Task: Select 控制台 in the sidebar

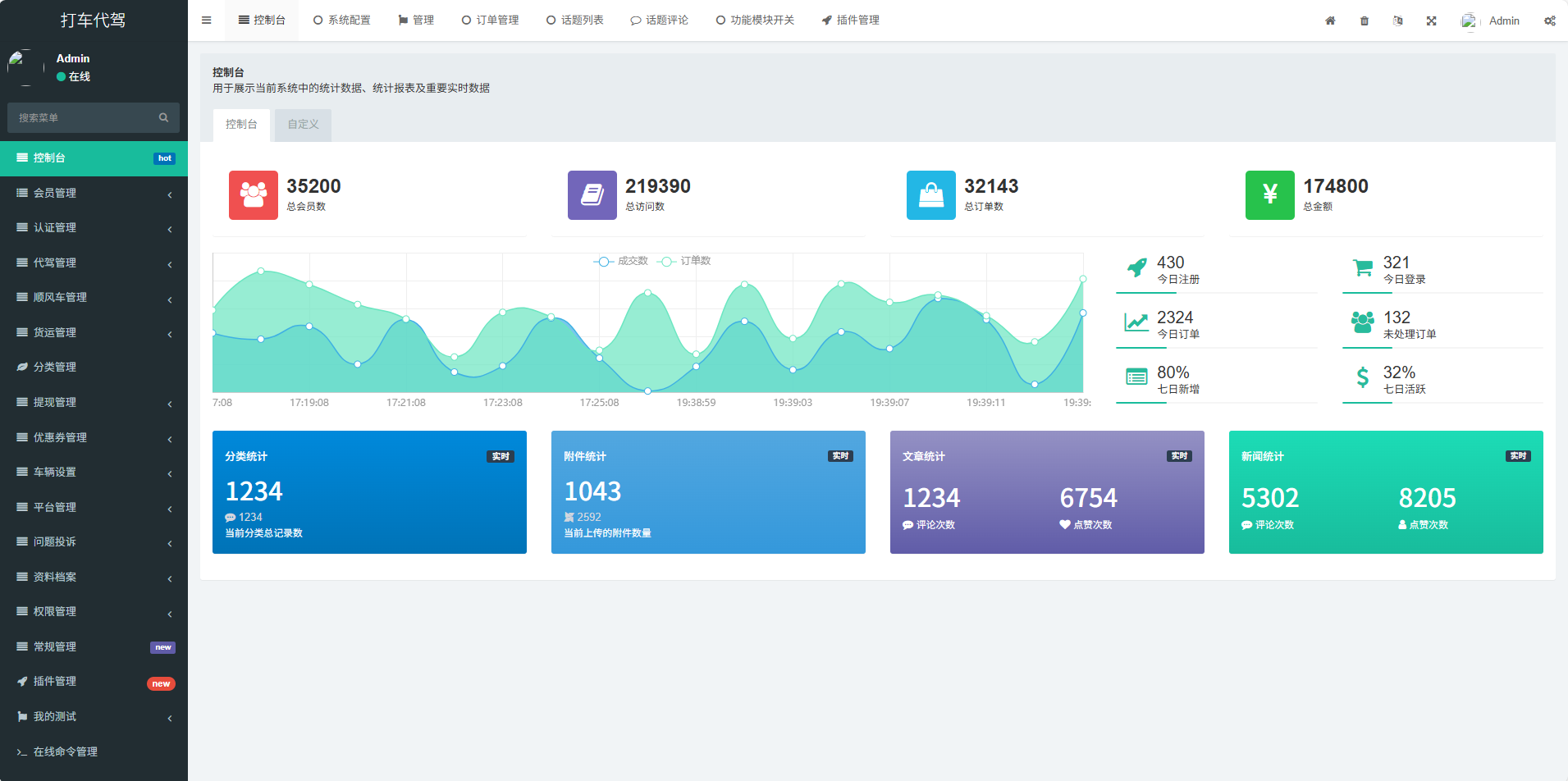Action: pos(94,158)
